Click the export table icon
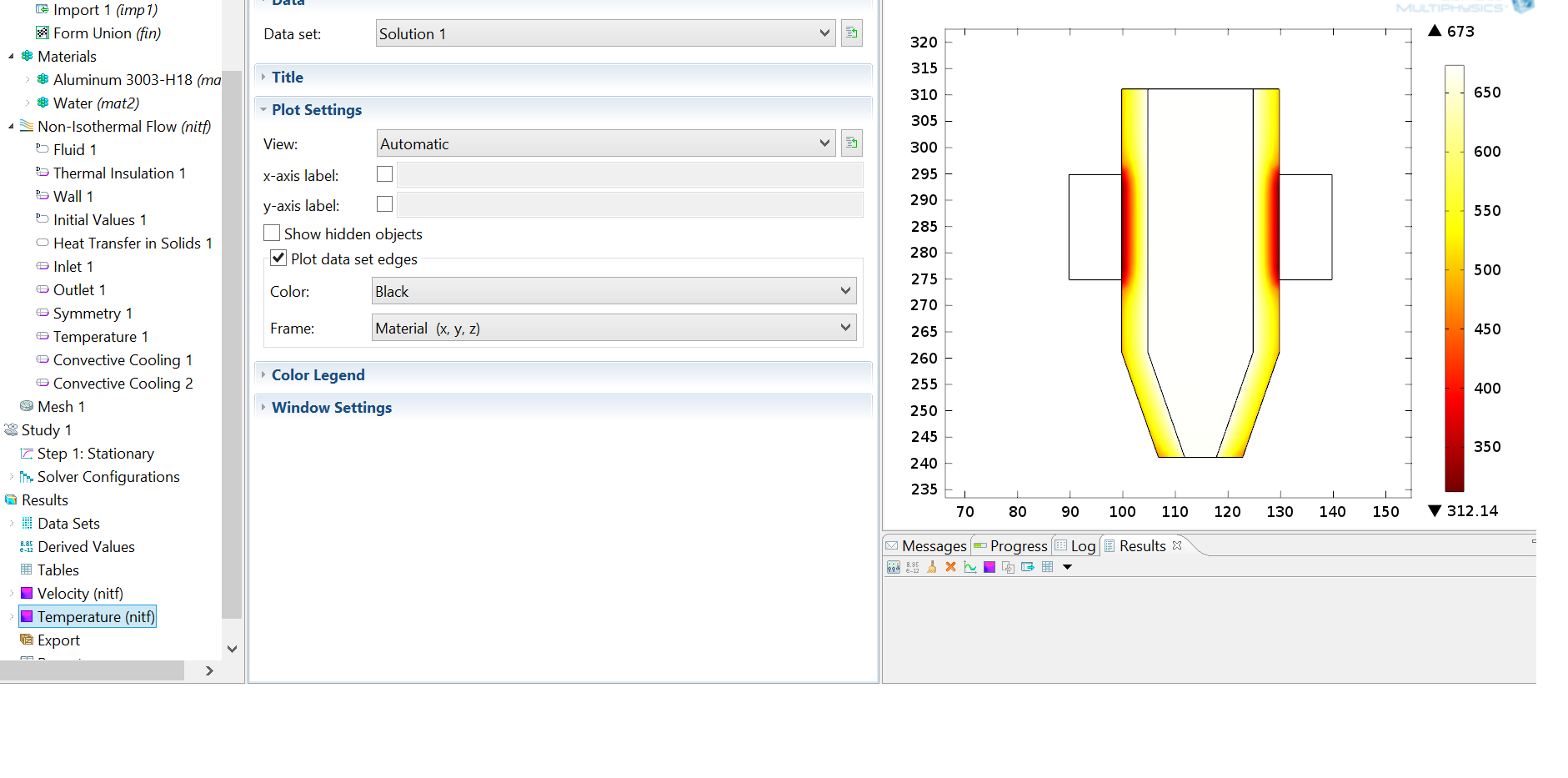 click(1028, 567)
